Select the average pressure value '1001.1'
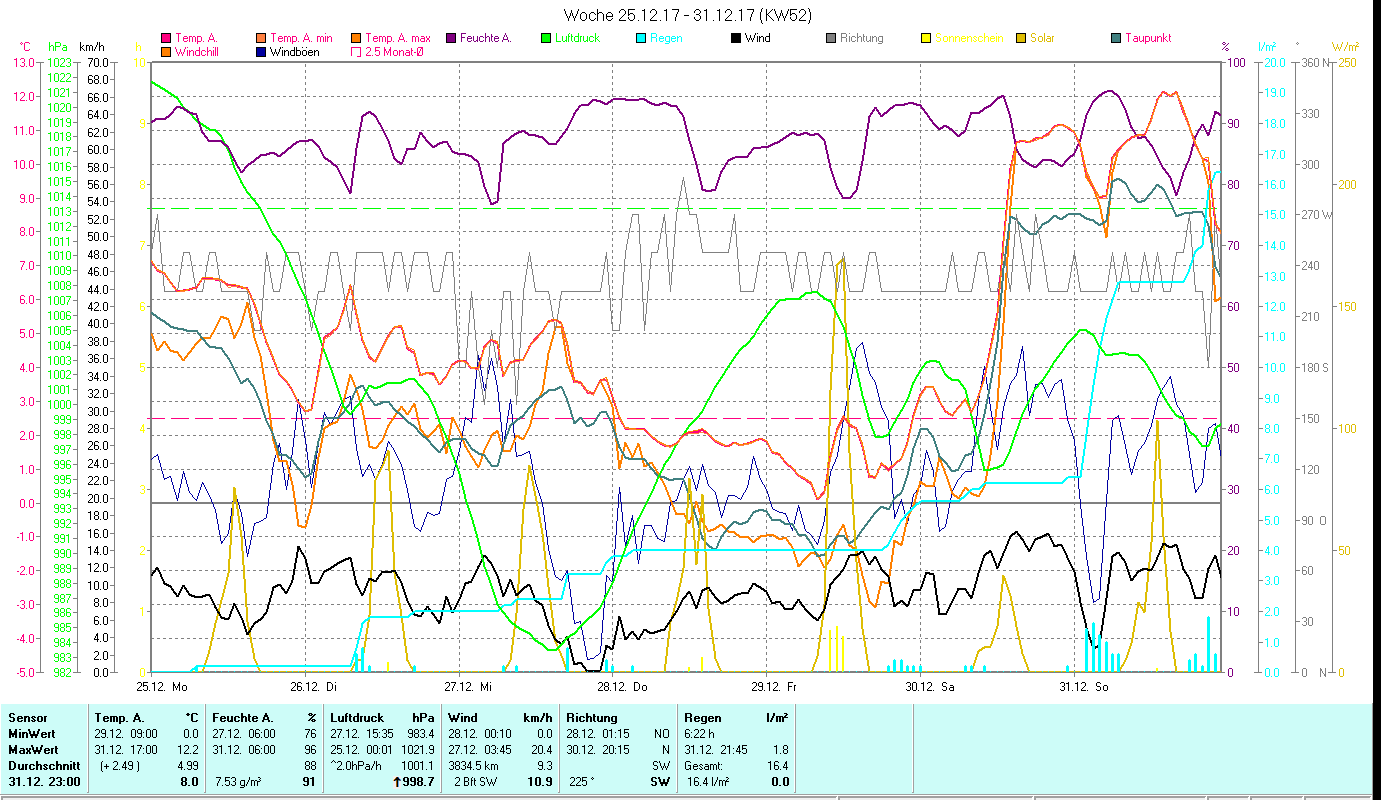 [x=417, y=766]
